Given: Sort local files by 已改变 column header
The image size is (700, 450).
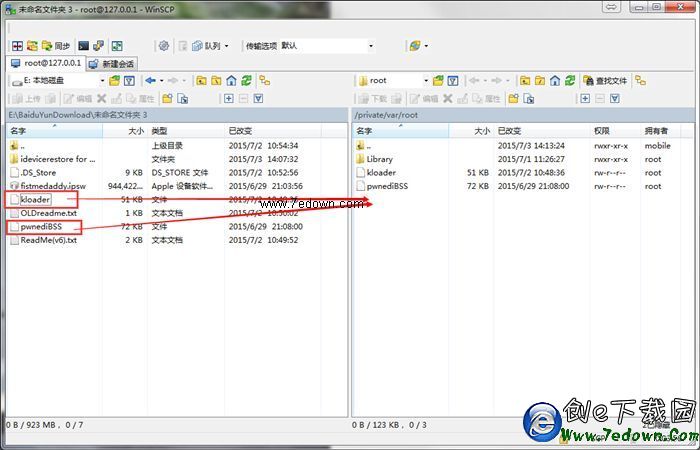Looking at the screenshot, I should 273,131.
